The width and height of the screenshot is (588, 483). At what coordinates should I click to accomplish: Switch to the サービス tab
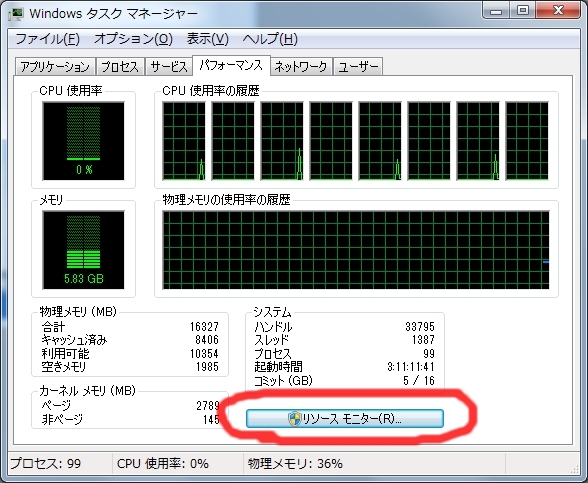click(169, 67)
